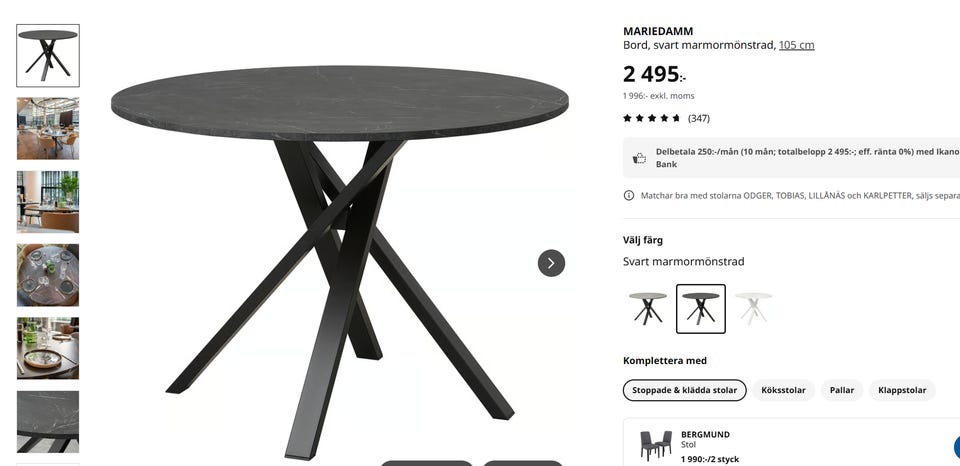Select the Köksstolar filter chip

783,390
